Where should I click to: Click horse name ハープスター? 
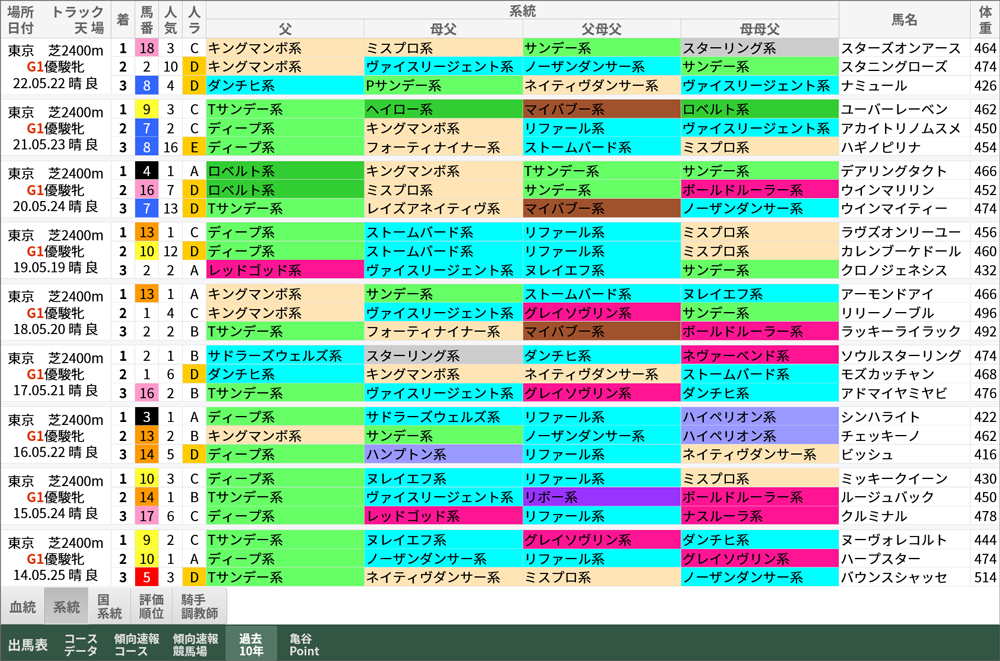(881, 559)
